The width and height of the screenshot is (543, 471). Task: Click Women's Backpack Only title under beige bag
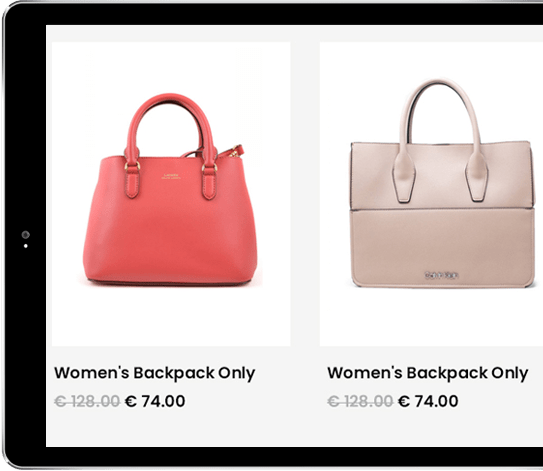coord(428,373)
